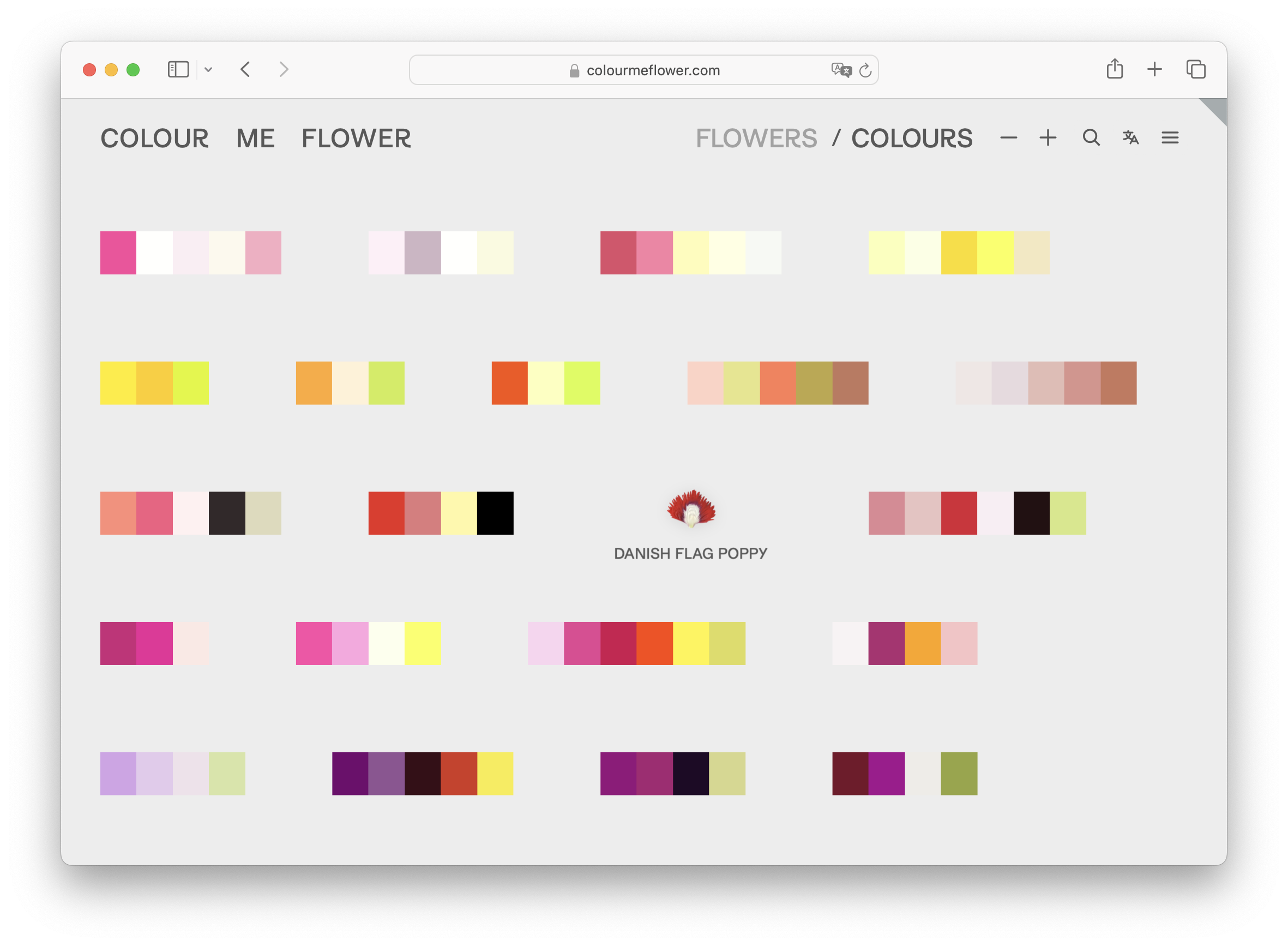Click Safari's translate page icon in the address bar
Viewport: 1288px width, 946px height.
coord(841,70)
